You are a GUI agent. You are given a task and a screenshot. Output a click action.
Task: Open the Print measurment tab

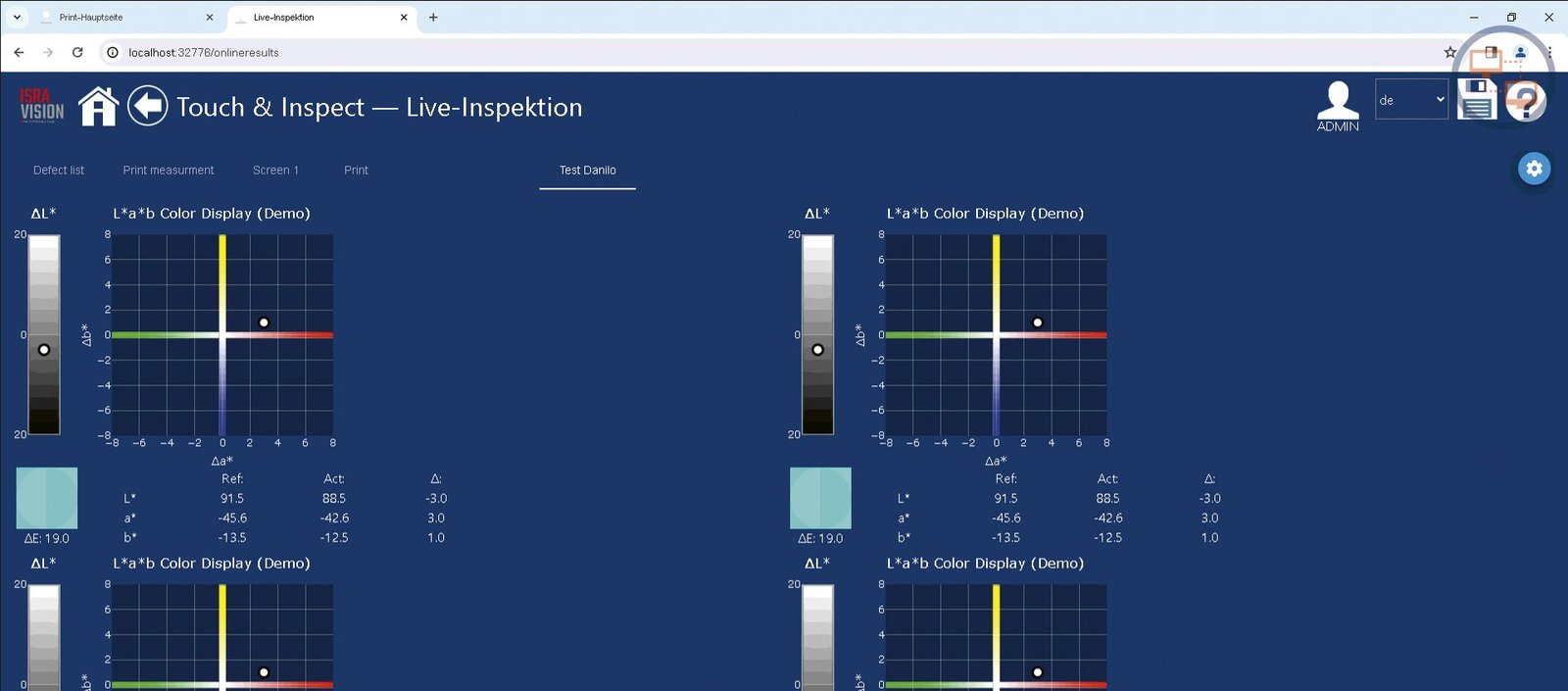pyautogui.click(x=169, y=170)
